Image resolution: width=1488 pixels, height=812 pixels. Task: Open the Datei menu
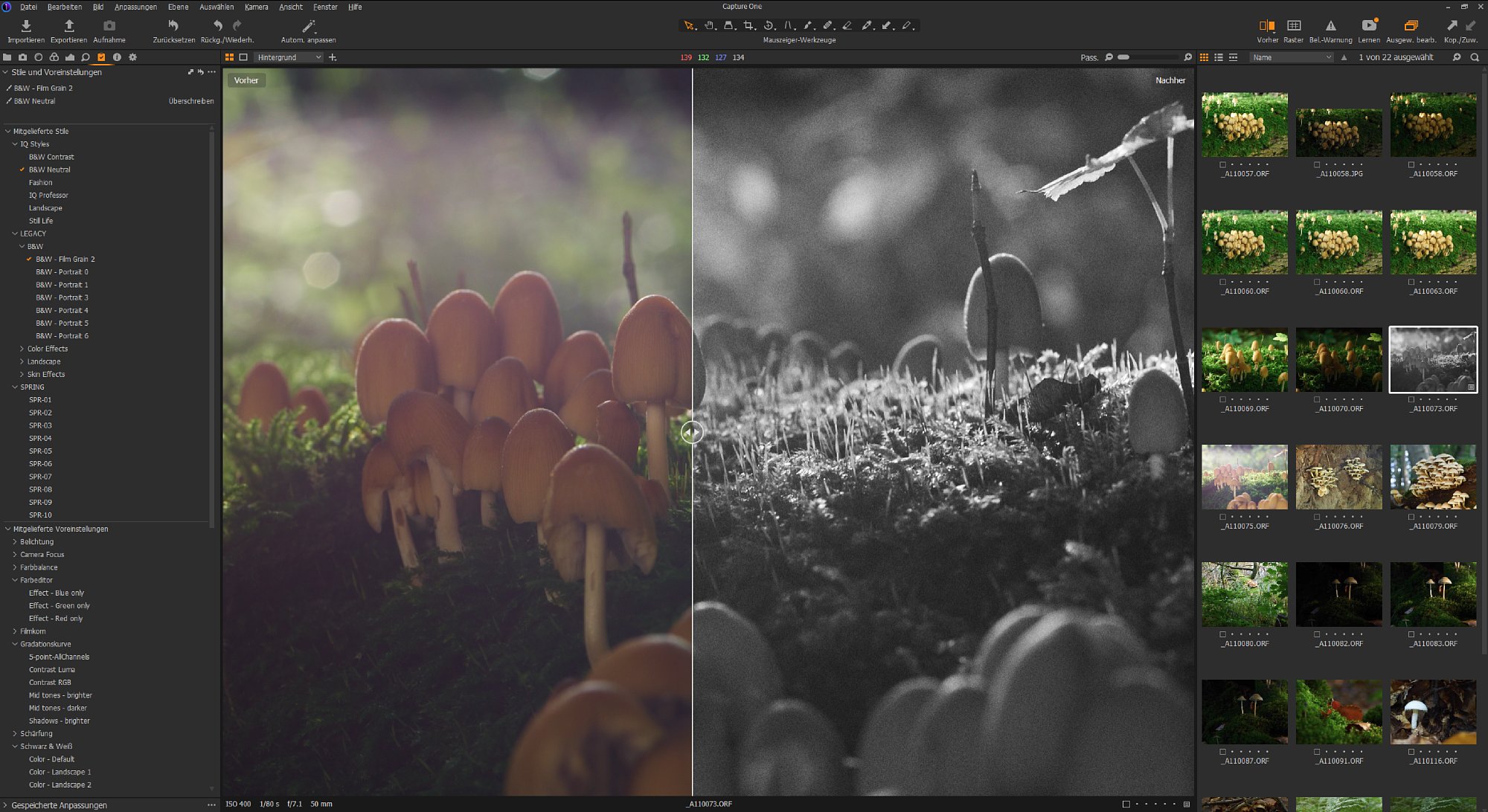pos(28,7)
